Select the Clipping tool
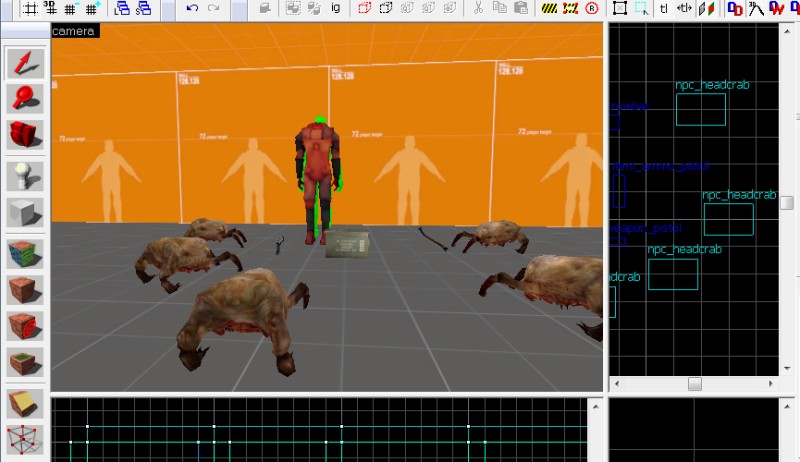The image size is (800, 462). 24,403
